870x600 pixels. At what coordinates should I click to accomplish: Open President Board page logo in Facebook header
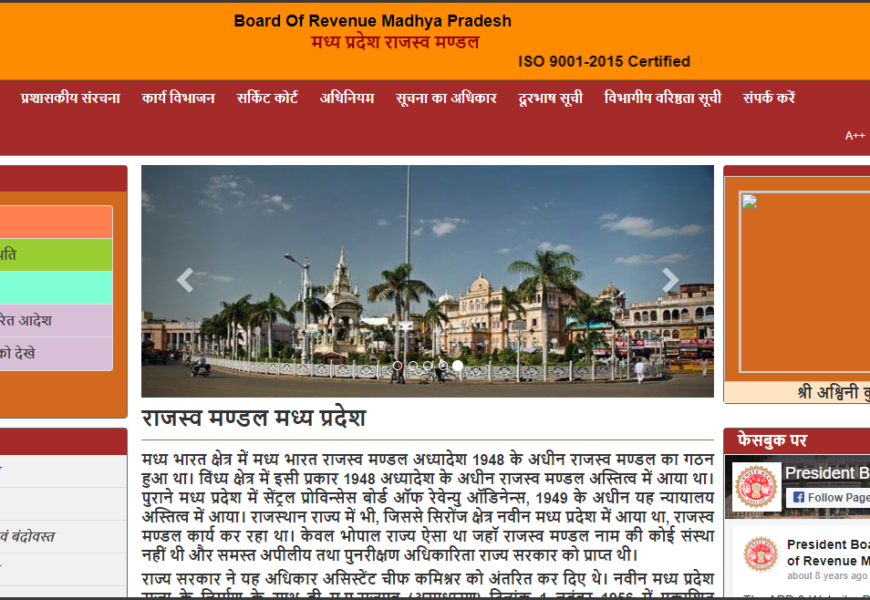click(x=755, y=487)
